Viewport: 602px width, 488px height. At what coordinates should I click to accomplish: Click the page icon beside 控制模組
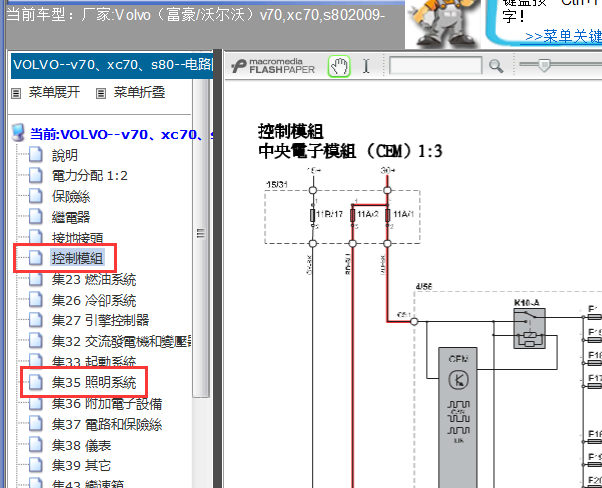click(x=36, y=258)
